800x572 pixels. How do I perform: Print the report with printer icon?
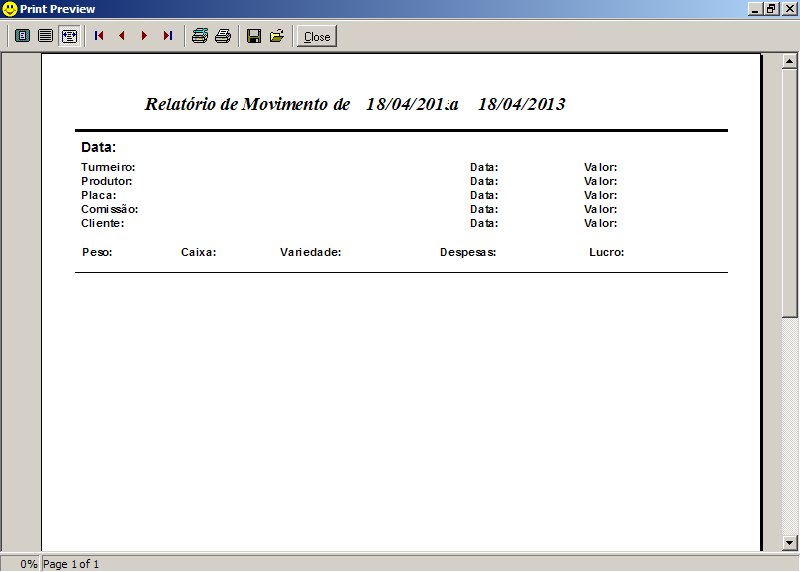point(223,36)
